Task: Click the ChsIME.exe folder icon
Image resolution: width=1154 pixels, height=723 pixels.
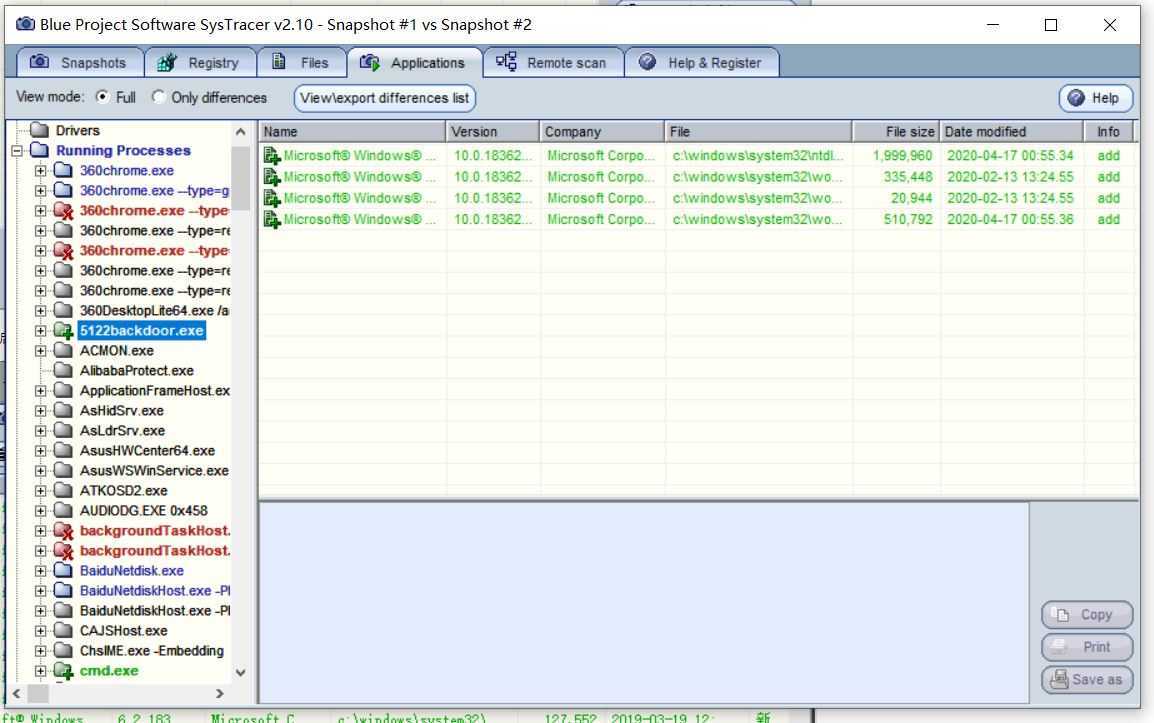Action: tap(63, 650)
